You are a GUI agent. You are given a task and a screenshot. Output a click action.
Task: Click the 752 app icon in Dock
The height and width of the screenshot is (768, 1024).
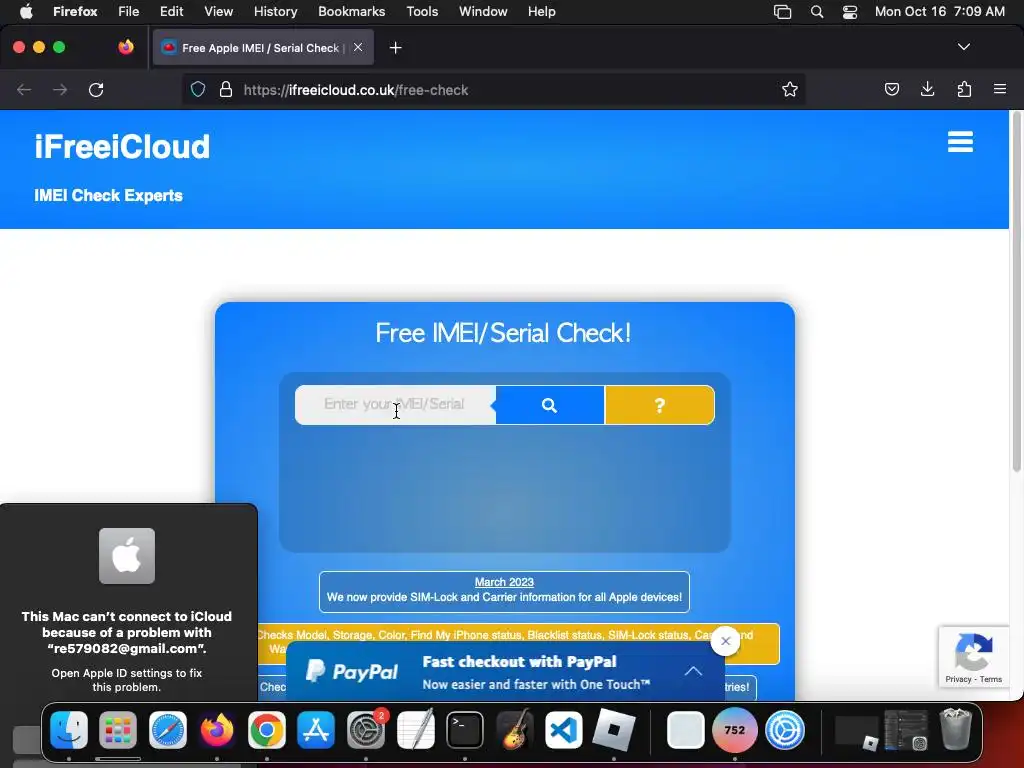735,729
